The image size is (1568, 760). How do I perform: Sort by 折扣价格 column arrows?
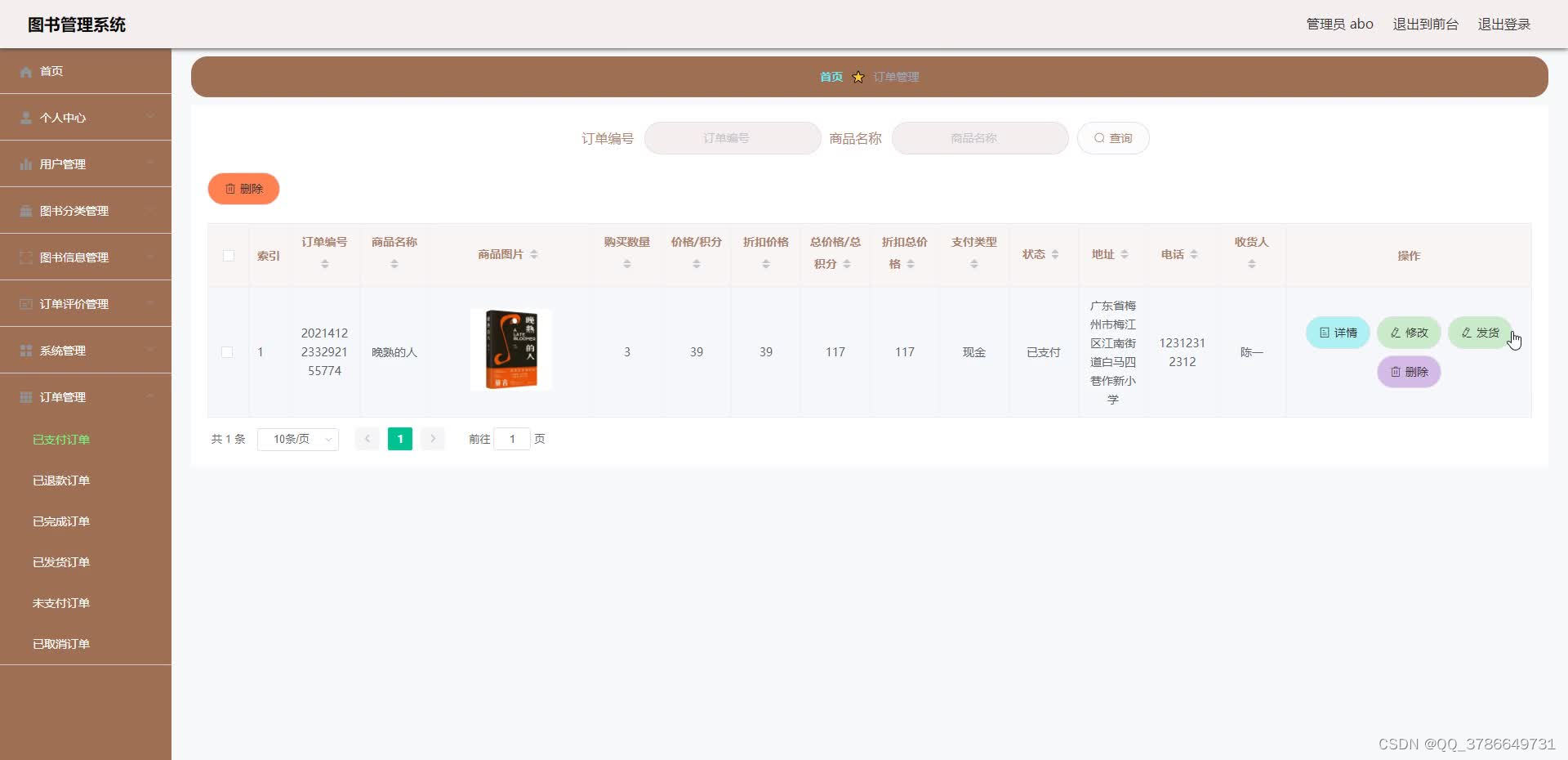(766, 264)
